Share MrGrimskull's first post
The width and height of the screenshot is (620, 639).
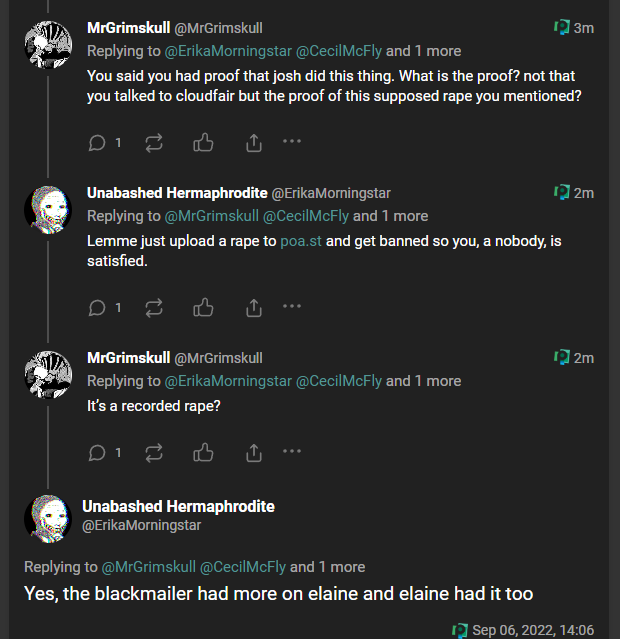coord(254,143)
